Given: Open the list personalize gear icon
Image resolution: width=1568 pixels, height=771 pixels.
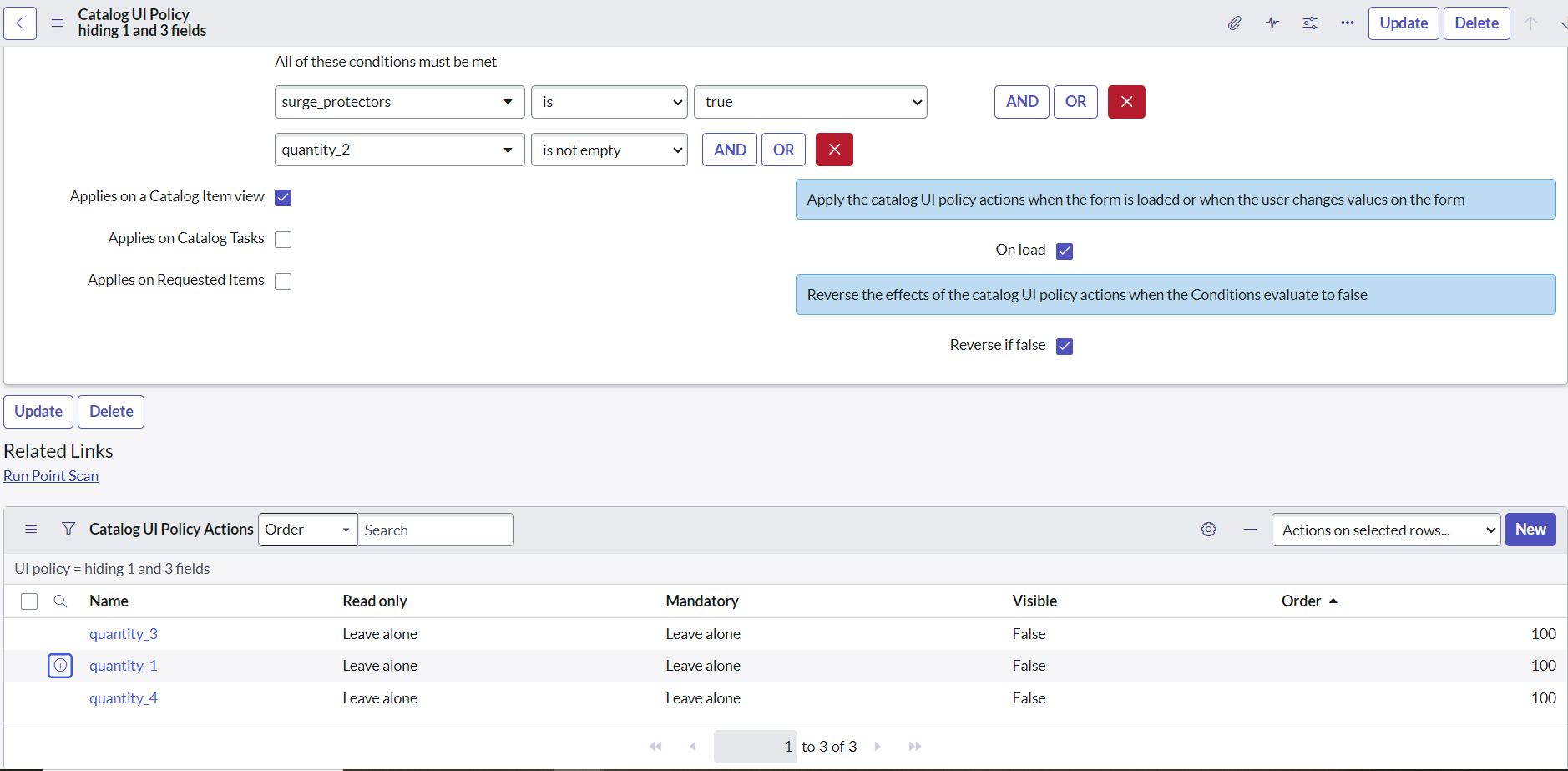Looking at the screenshot, I should 1208,530.
